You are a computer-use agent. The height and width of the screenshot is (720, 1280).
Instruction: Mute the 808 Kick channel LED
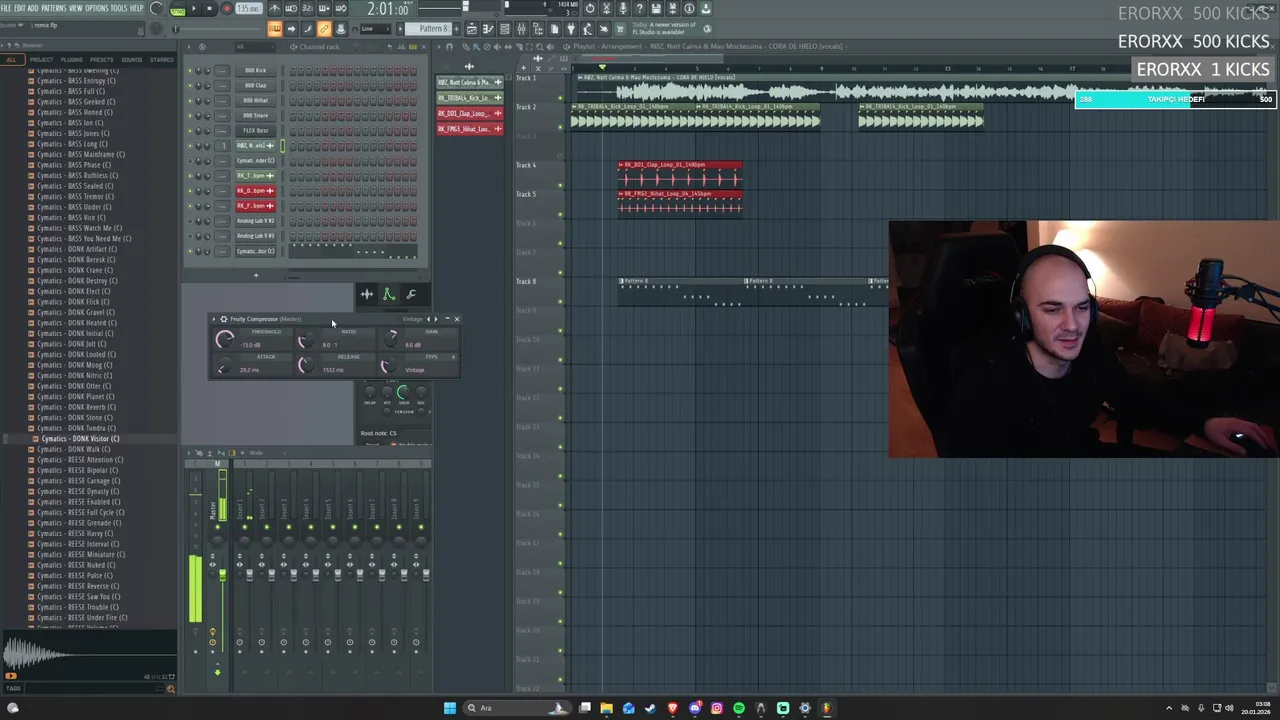(190, 71)
